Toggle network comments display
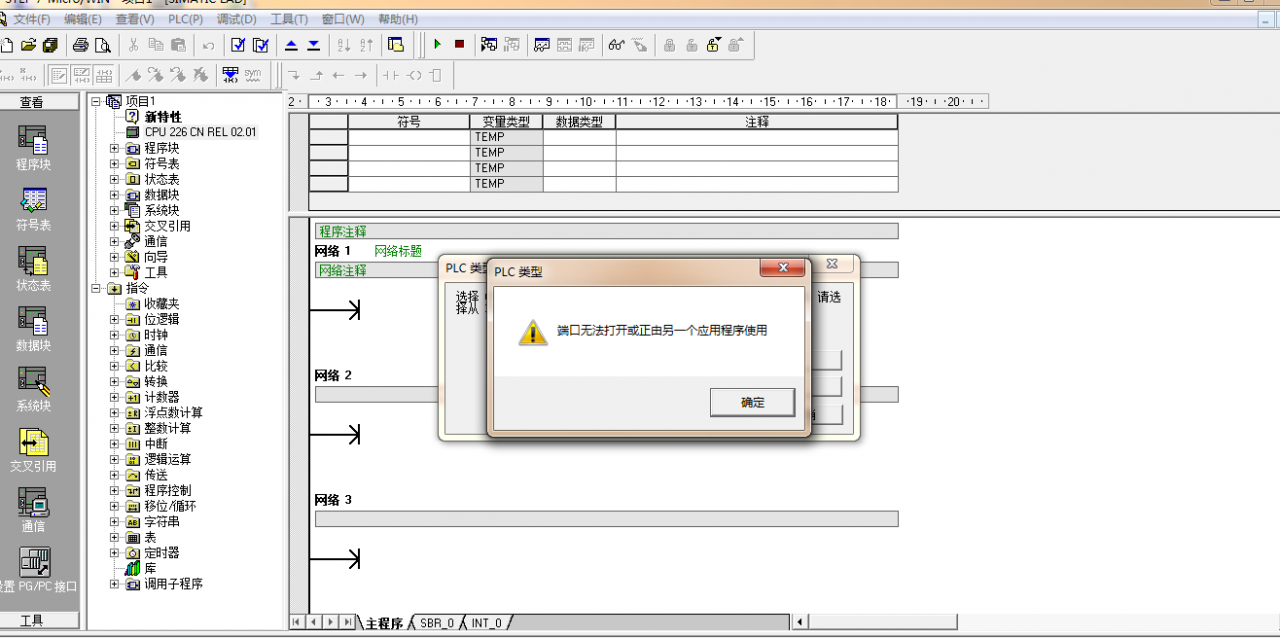Image resolution: width=1280 pixels, height=638 pixels. coord(81,75)
